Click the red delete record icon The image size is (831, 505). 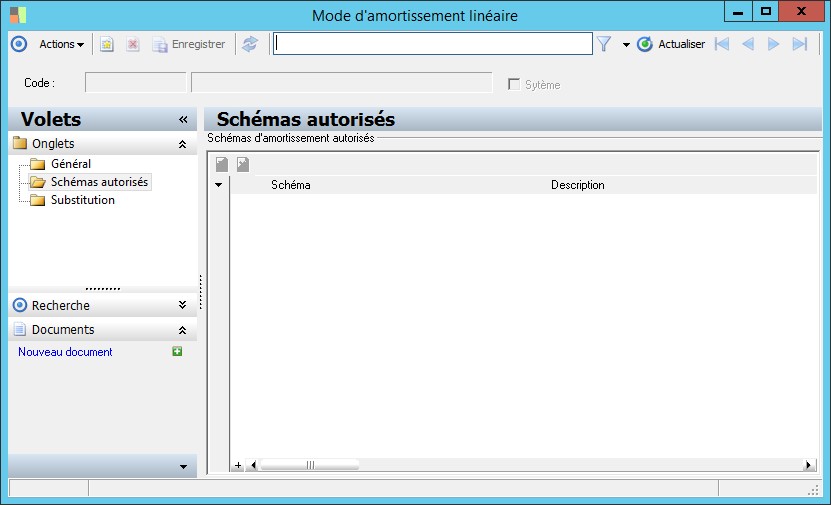point(132,44)
